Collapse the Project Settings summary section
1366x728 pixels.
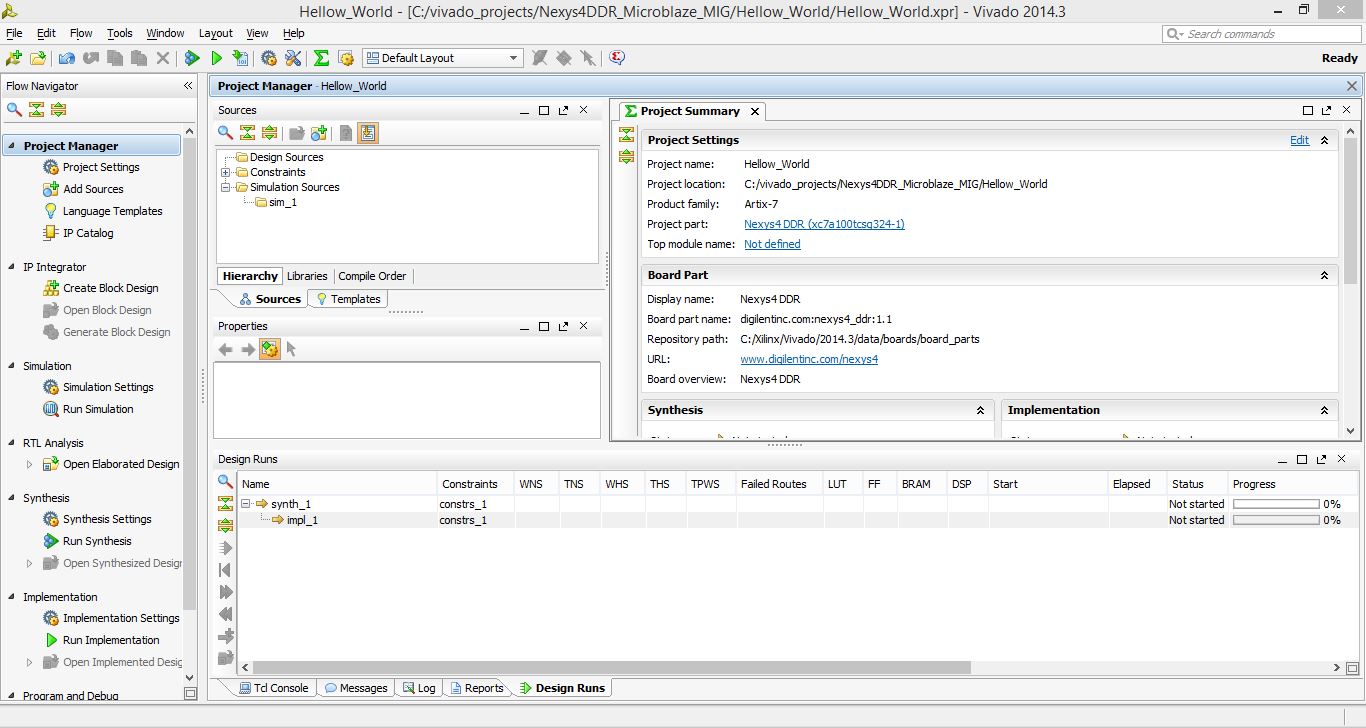[x=1324, y=140]
